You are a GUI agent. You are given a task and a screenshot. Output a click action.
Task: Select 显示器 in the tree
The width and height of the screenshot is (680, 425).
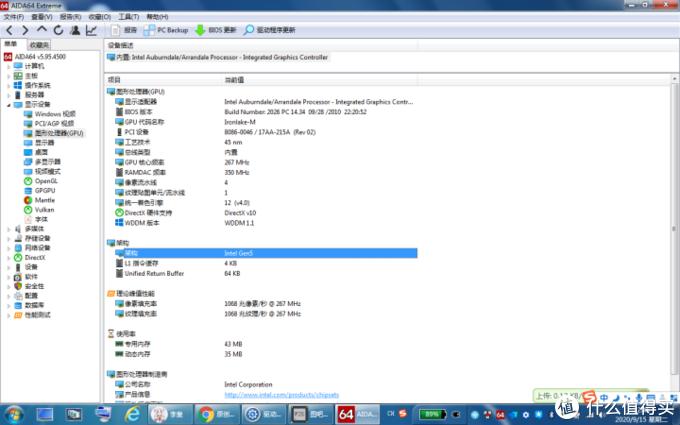point(39,143)
